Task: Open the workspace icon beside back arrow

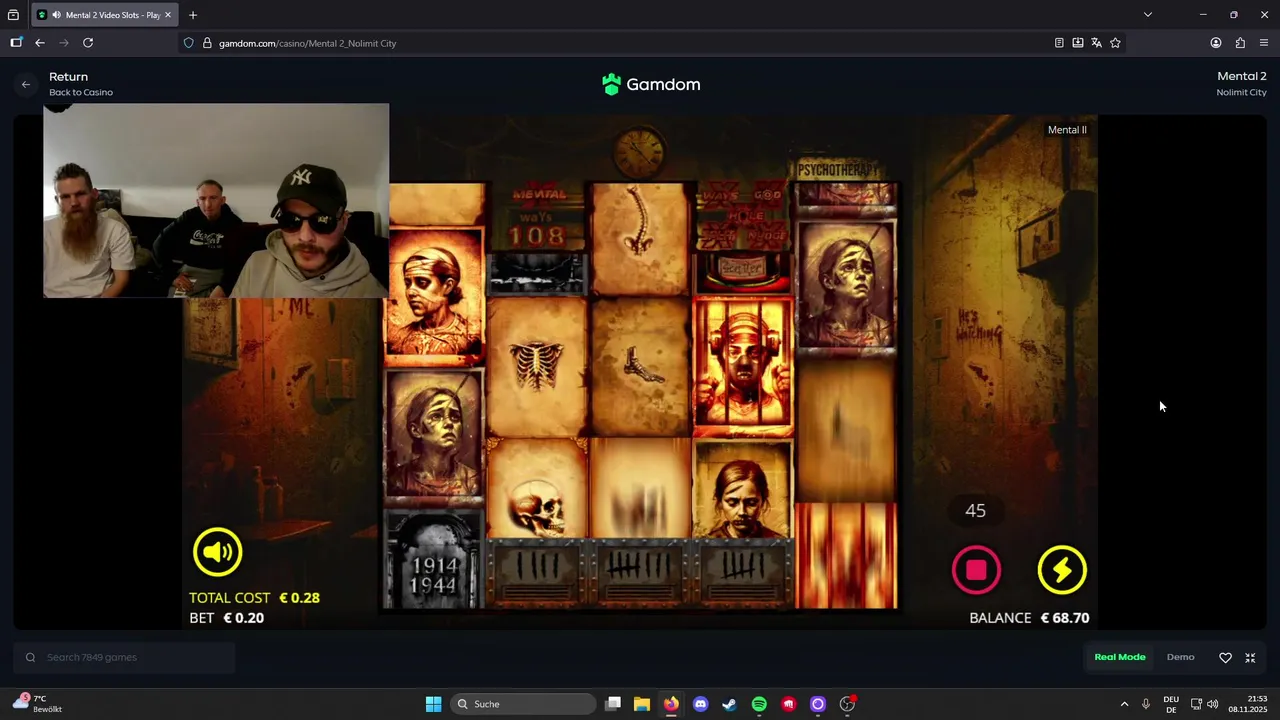Action: coord(16,43)
